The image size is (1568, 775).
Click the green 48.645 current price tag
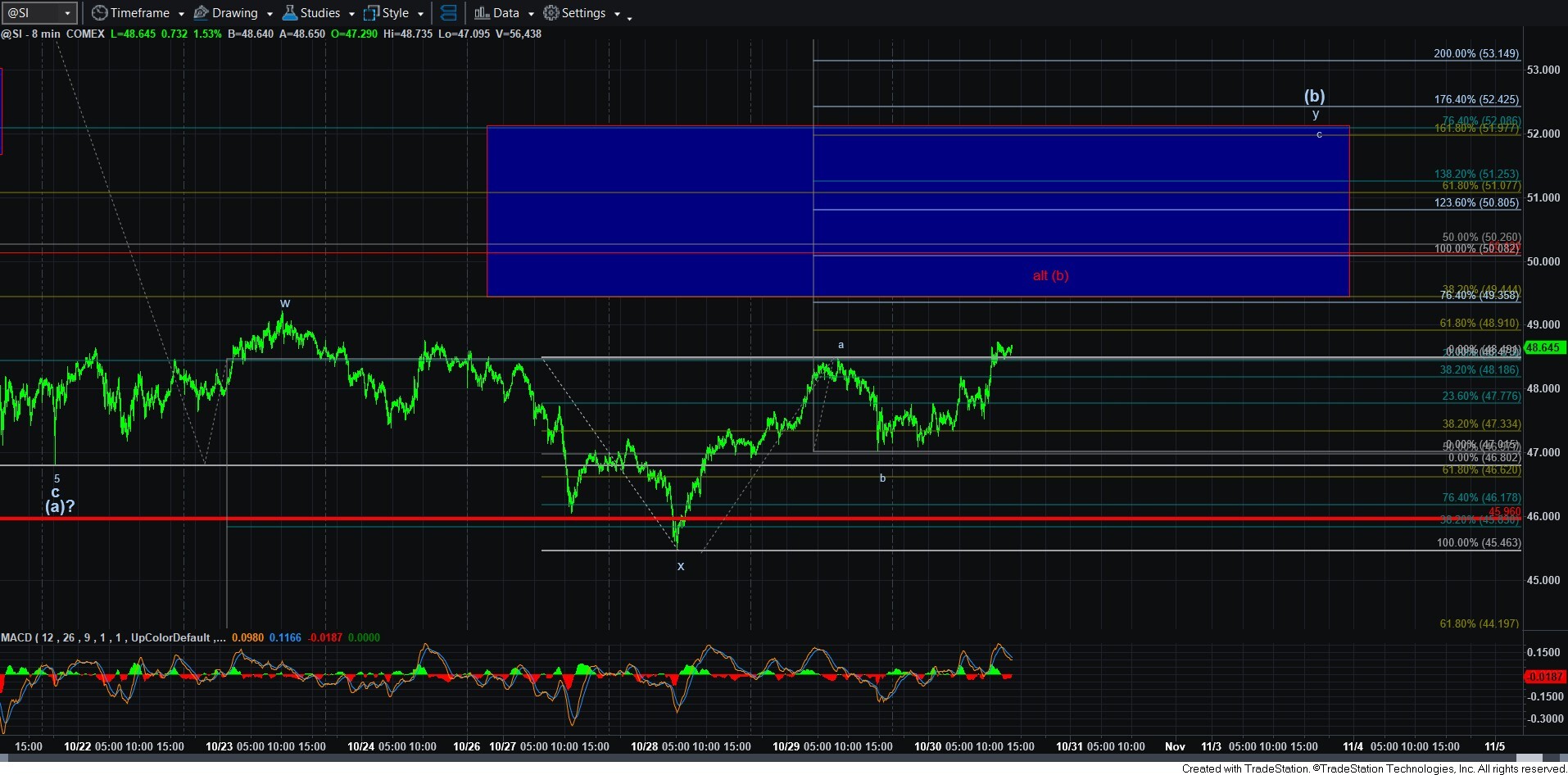click(1543, 347)
